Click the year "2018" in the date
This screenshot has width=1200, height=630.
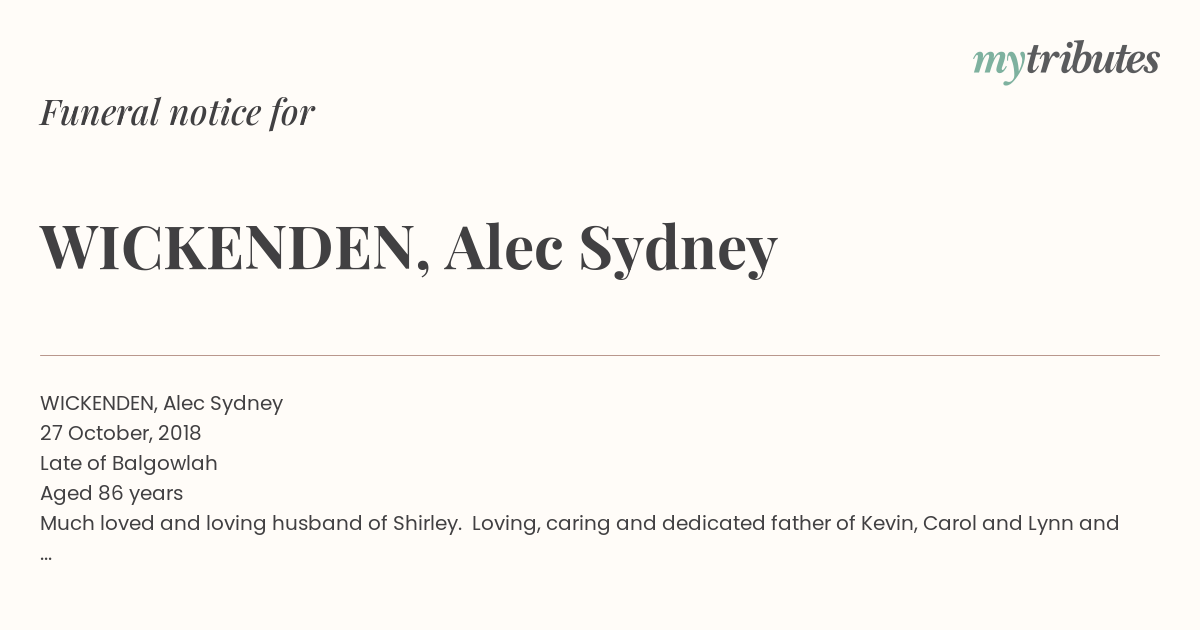(180, 433)
